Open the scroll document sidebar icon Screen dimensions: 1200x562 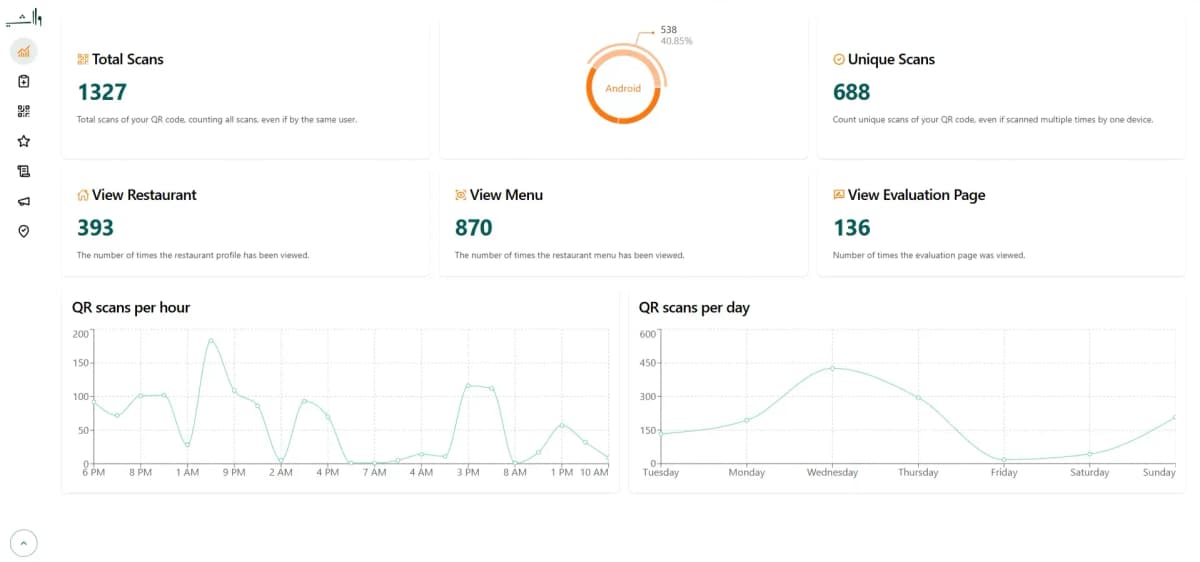(x=24, y=171)
